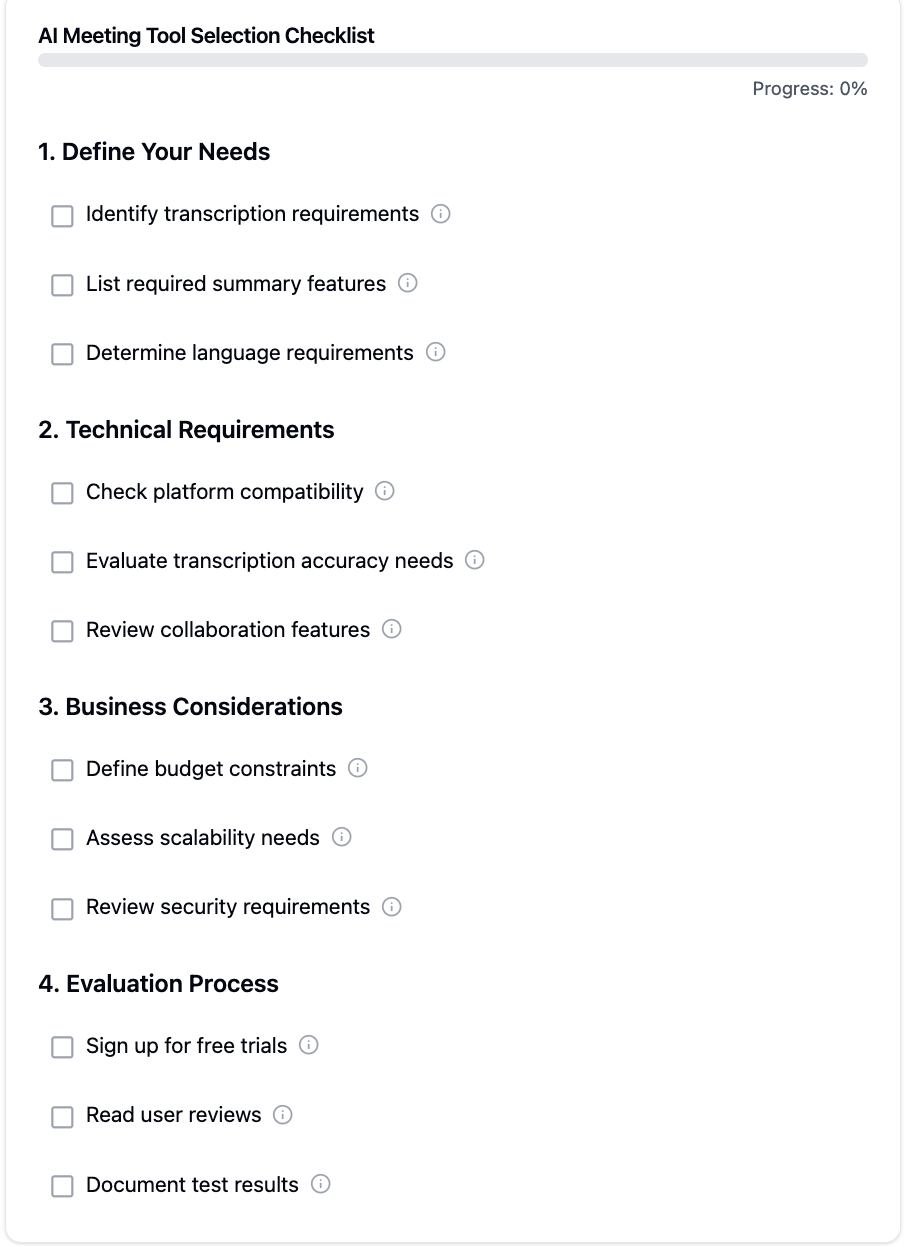Mark Review security requirements as done
910x1246 pixels.
62,907
